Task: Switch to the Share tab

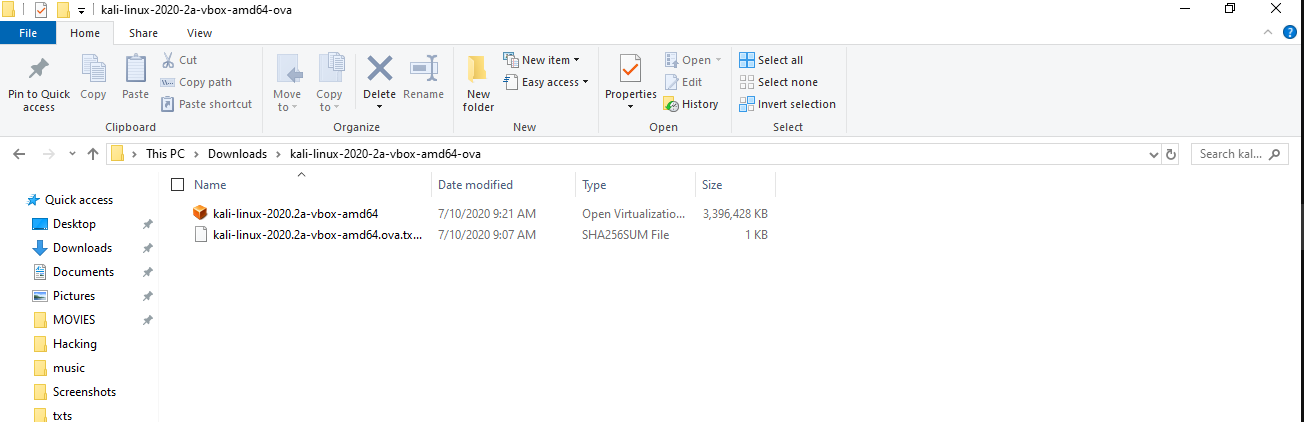Action: click(x=143, y=33)
